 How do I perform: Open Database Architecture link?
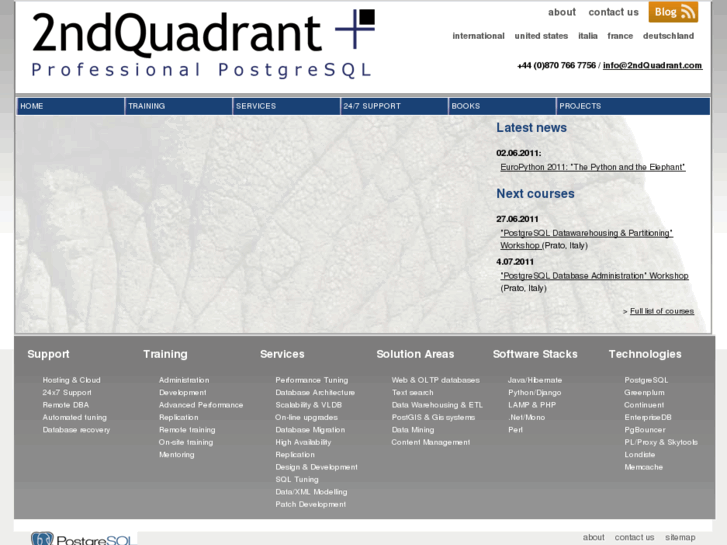coord(315,392)
